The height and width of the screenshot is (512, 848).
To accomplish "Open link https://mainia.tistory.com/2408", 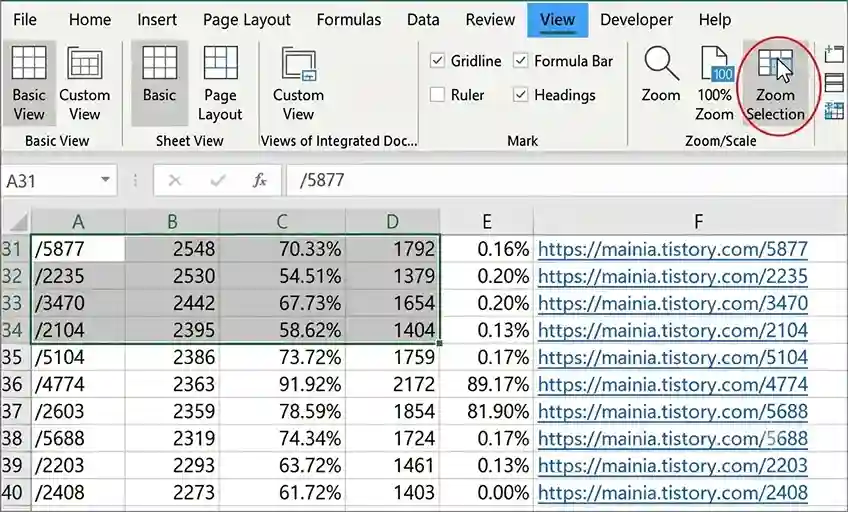I will tap(672, 493).
